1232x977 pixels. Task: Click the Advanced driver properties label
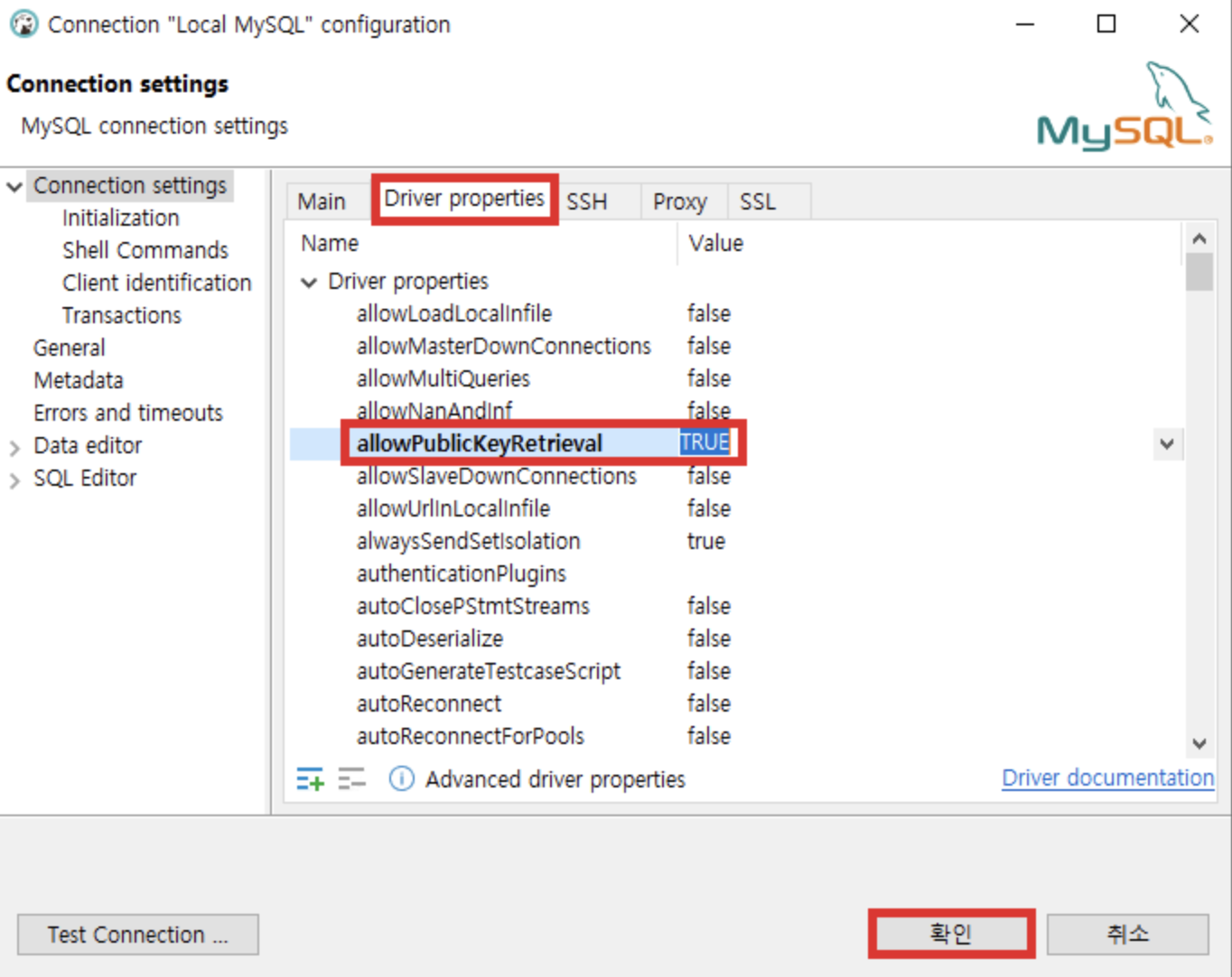point(555,778)
